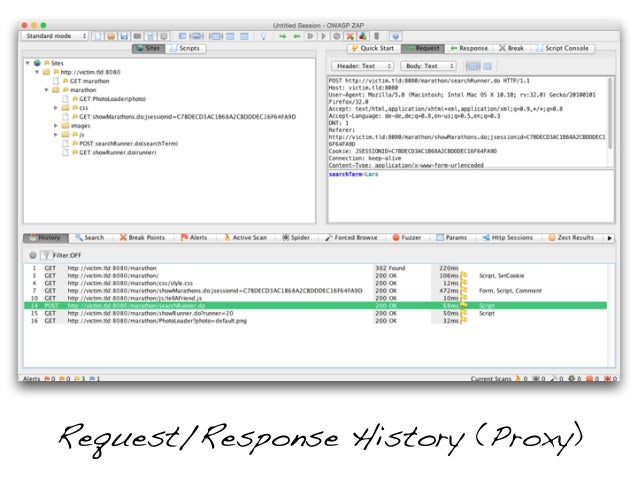Open the Options screen toolbar icon
The image size is (638, 479).
pyautogui.click(x=164, y=36)
